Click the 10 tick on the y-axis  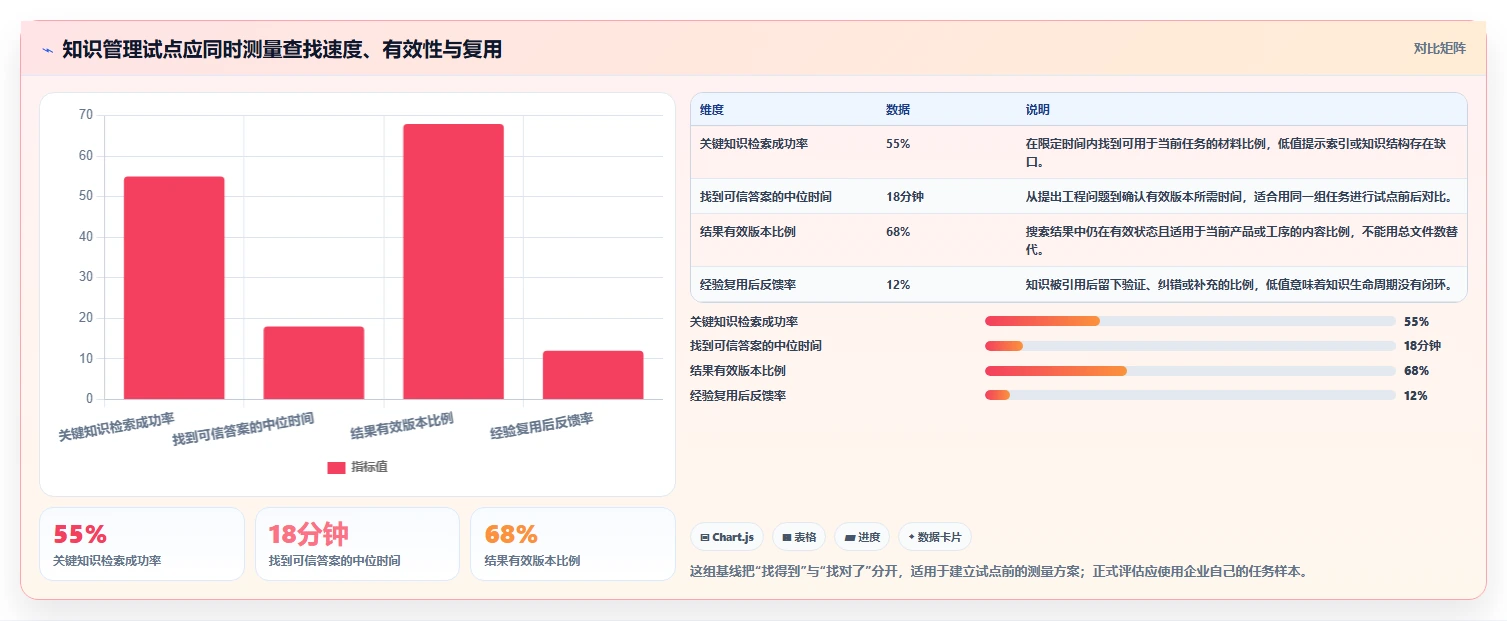coord(85,359)
